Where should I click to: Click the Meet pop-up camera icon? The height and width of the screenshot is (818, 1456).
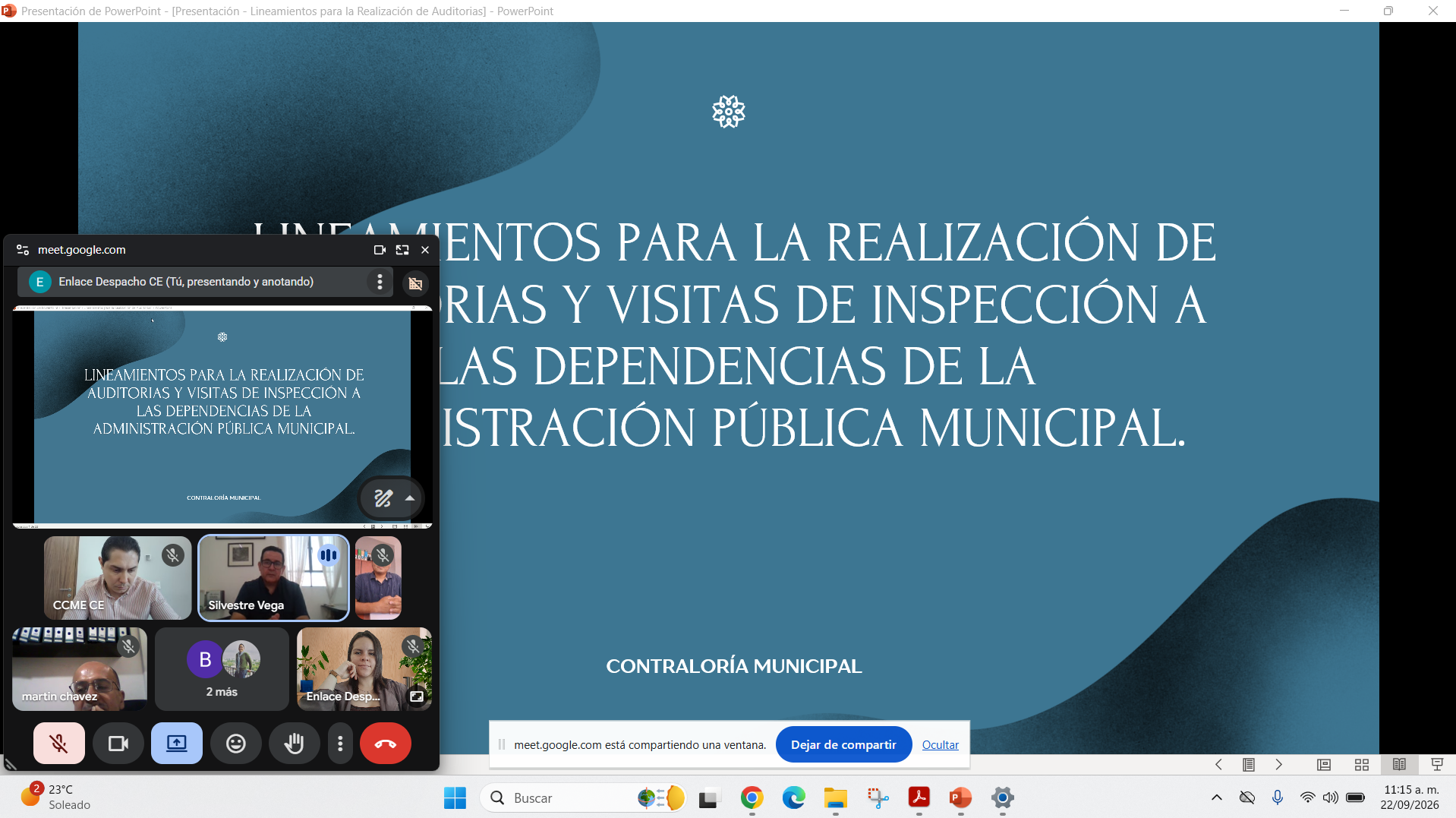[380, 250]
